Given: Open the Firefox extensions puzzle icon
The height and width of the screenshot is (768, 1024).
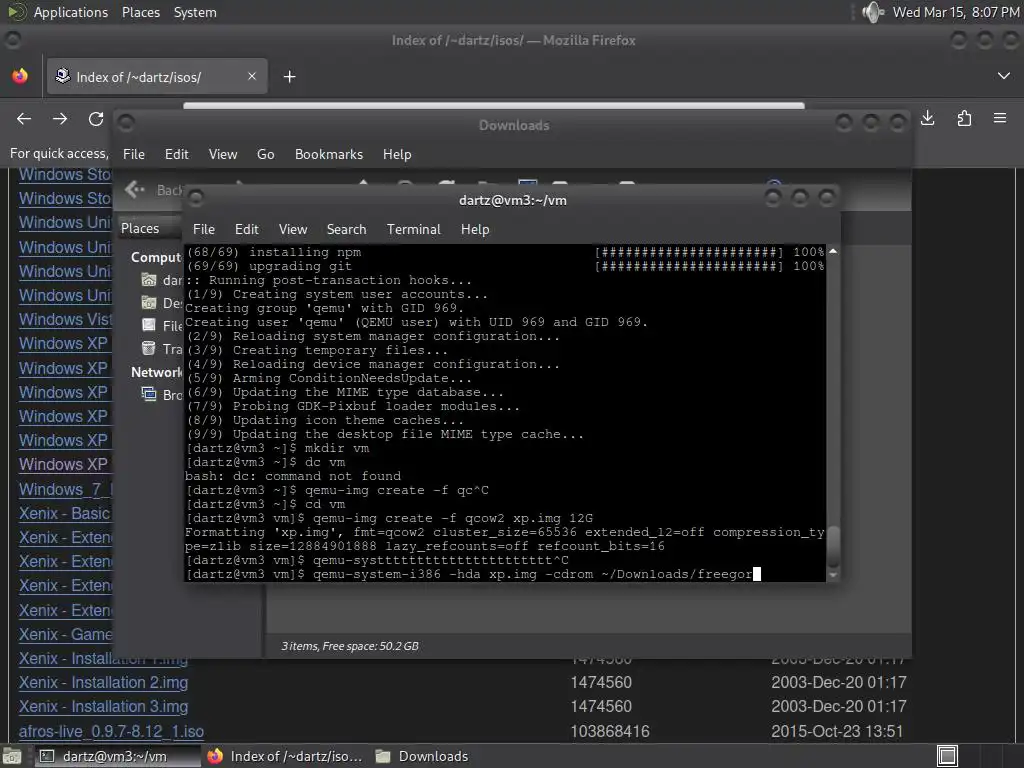Looking at the screenshot, I should [964, 118].
